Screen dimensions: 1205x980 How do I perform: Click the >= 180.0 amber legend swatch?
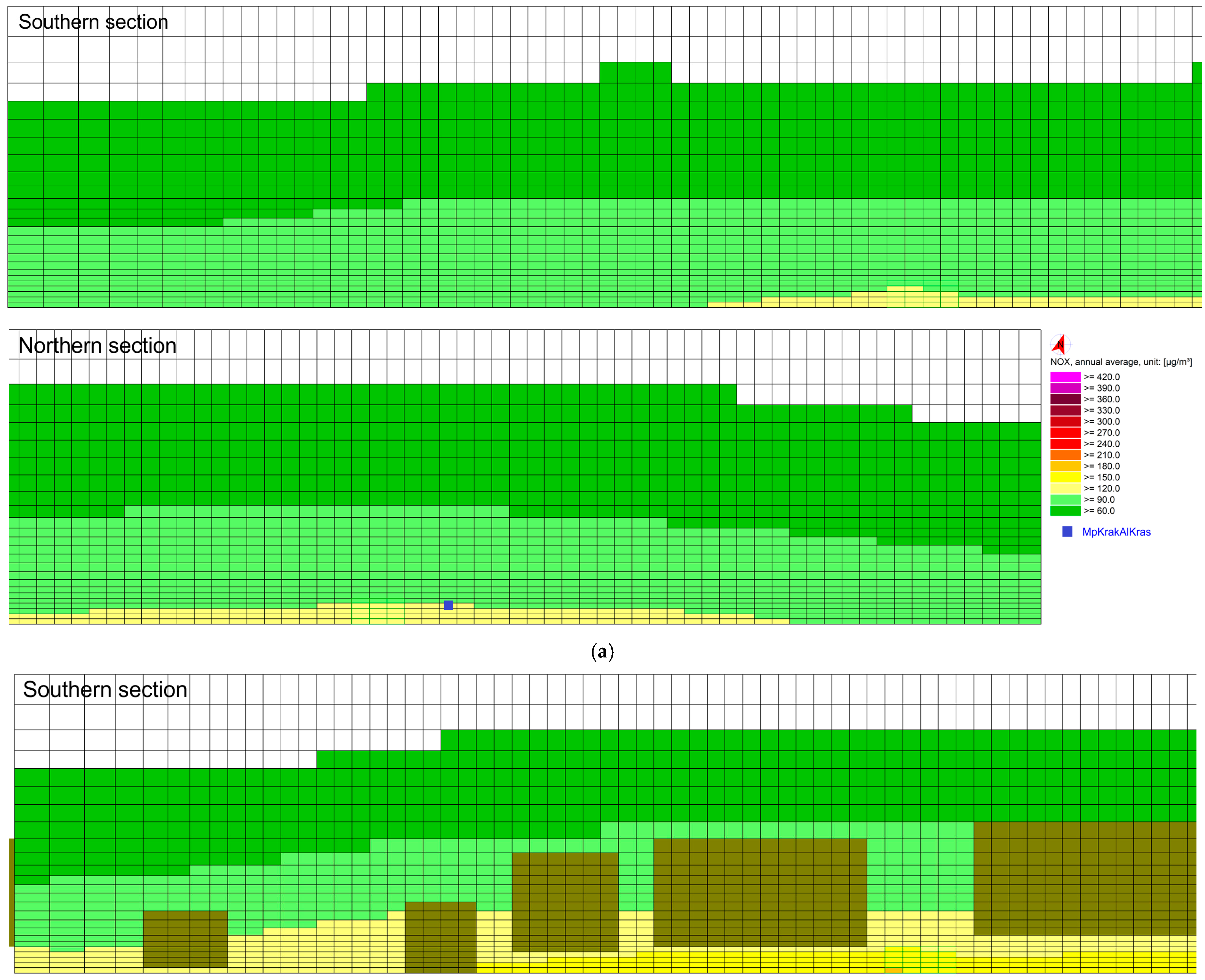tap(1065, 466)
